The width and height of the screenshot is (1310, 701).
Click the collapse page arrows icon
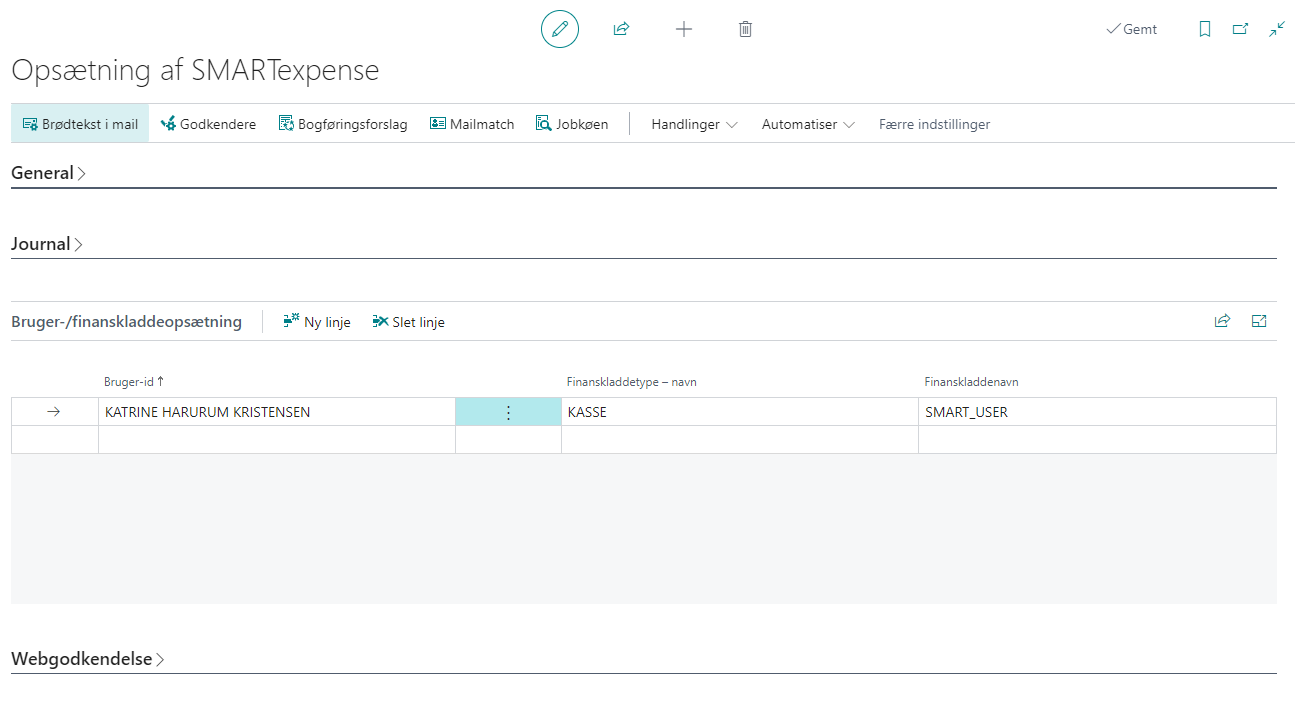tap(1277, 29)
